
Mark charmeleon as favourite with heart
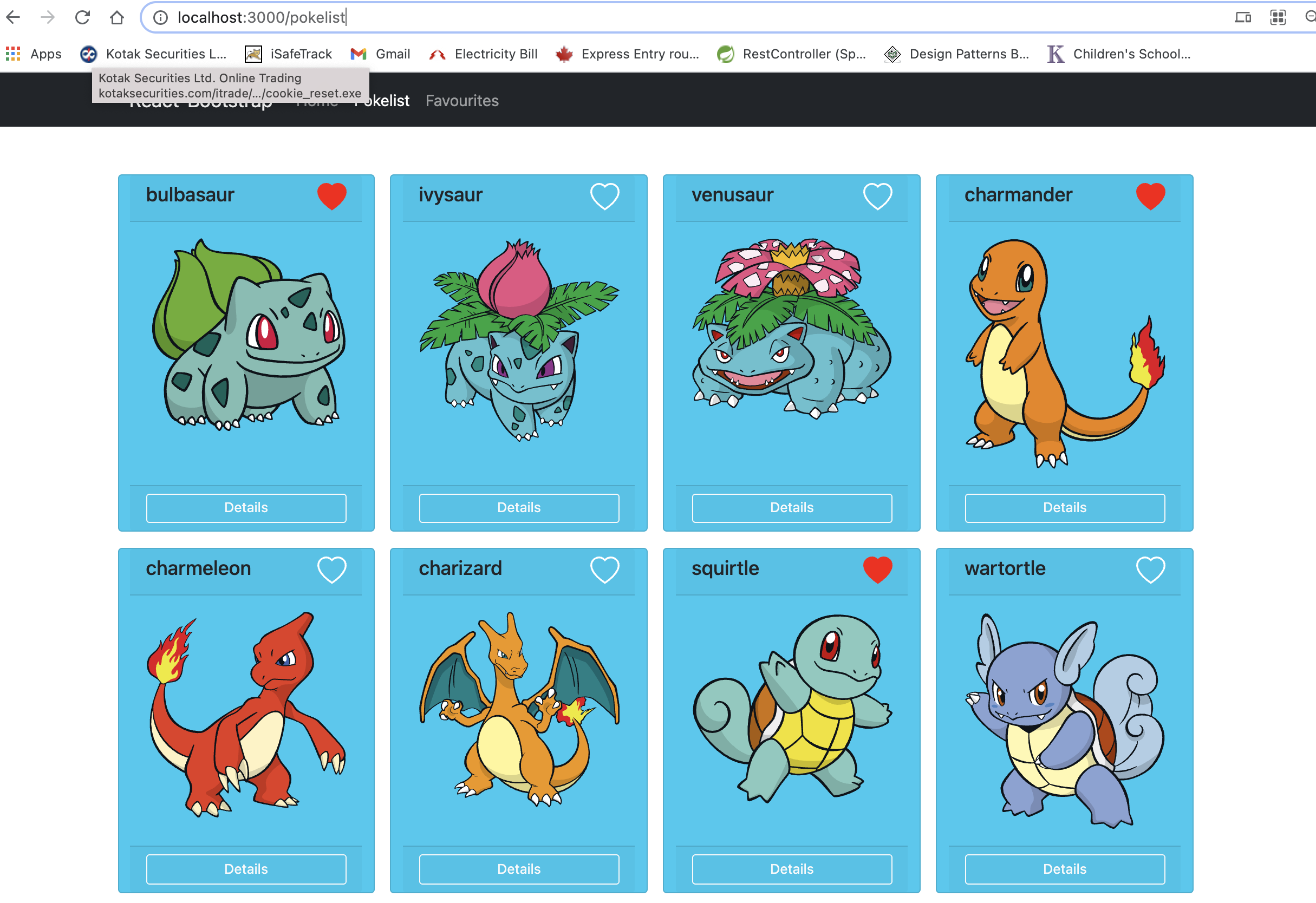point(331,570)
